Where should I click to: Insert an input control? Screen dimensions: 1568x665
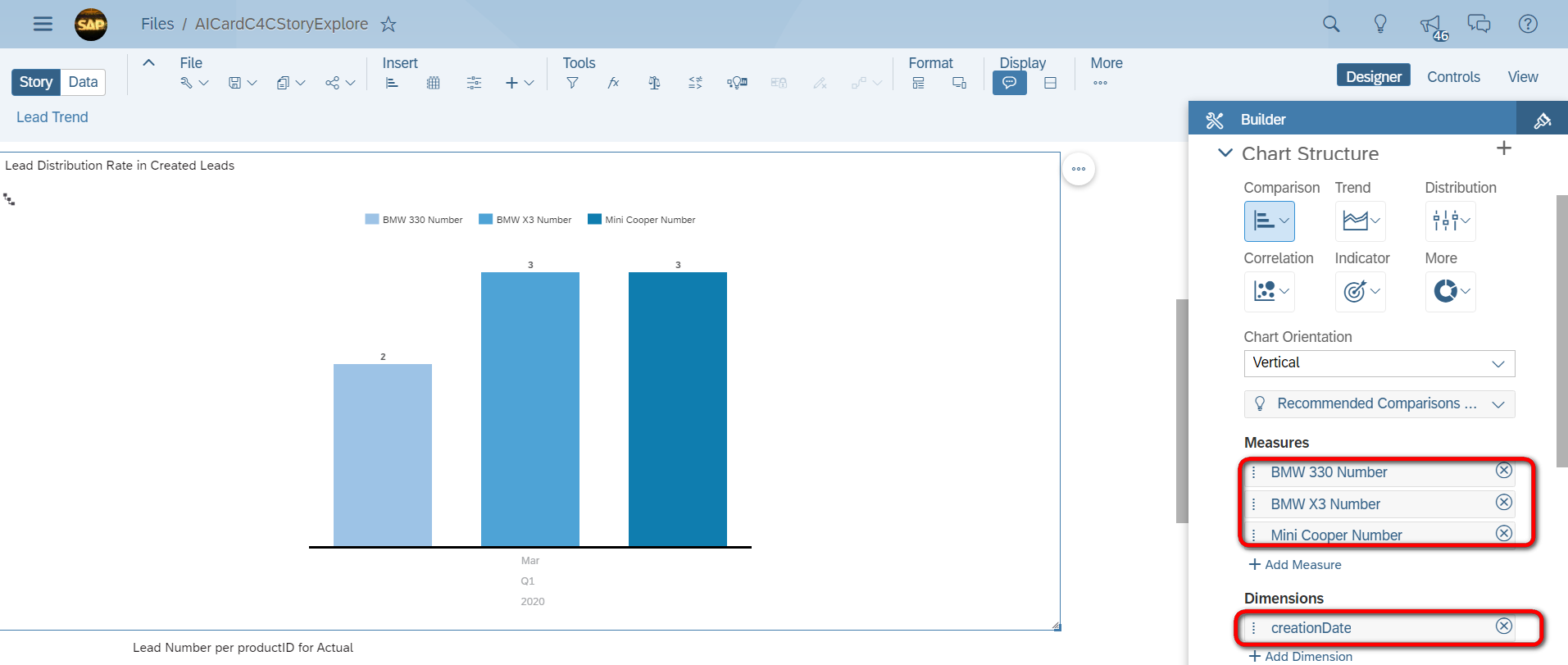474,83
